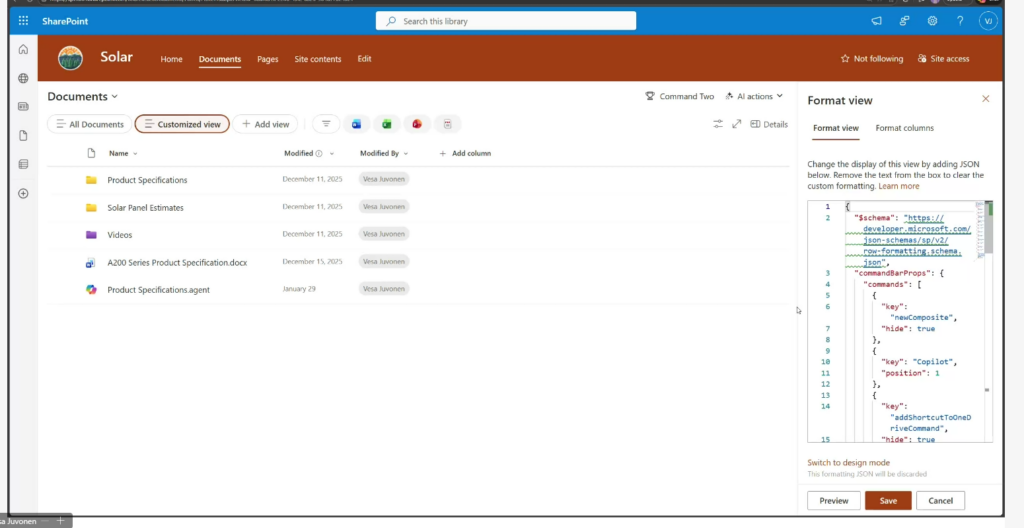Open the Create plus icon in left rail
This screenshot has width=1024, height=528.
tap(23, 193)
